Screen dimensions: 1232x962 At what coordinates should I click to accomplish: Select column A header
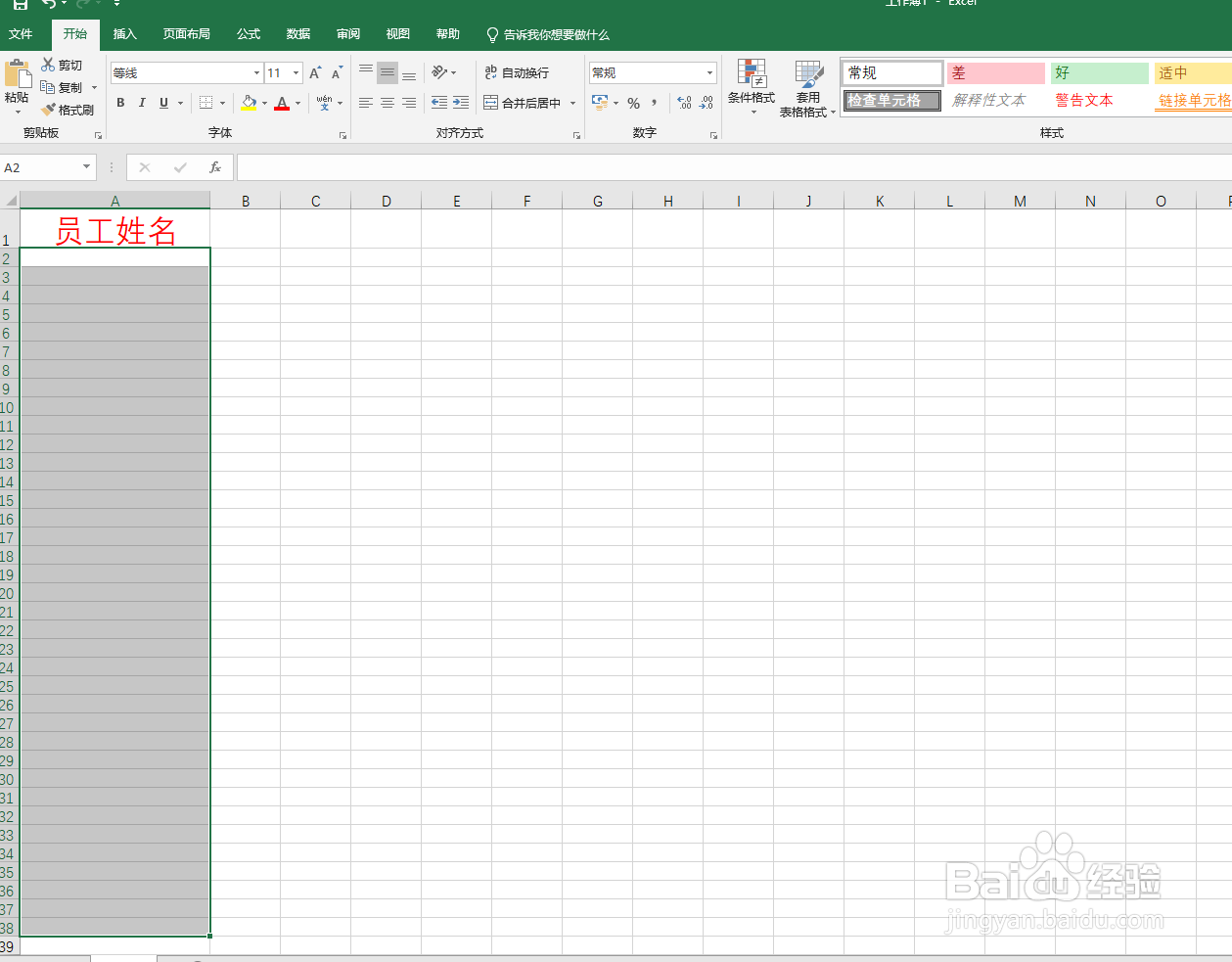115,201
